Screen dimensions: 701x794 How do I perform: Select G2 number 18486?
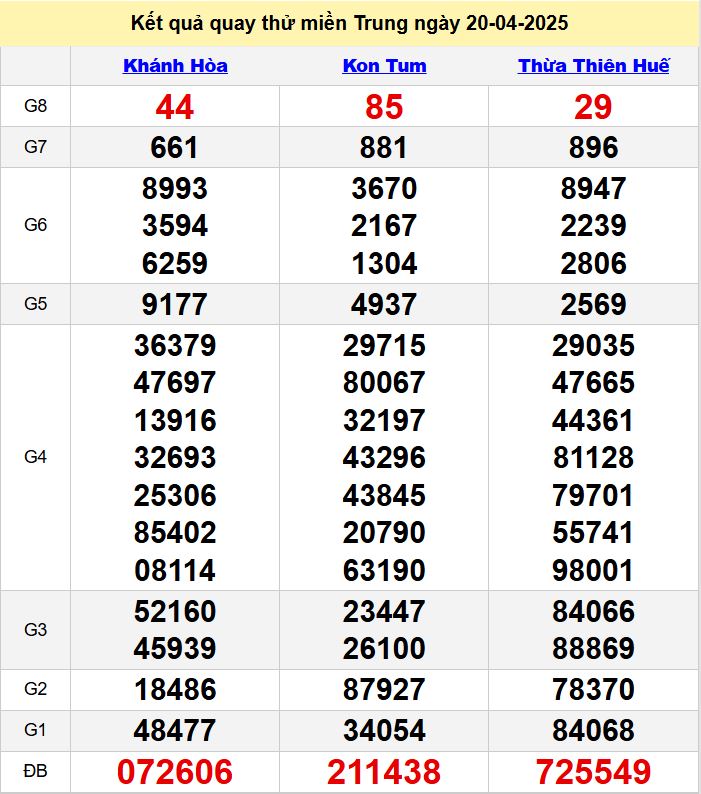[175, 690]
